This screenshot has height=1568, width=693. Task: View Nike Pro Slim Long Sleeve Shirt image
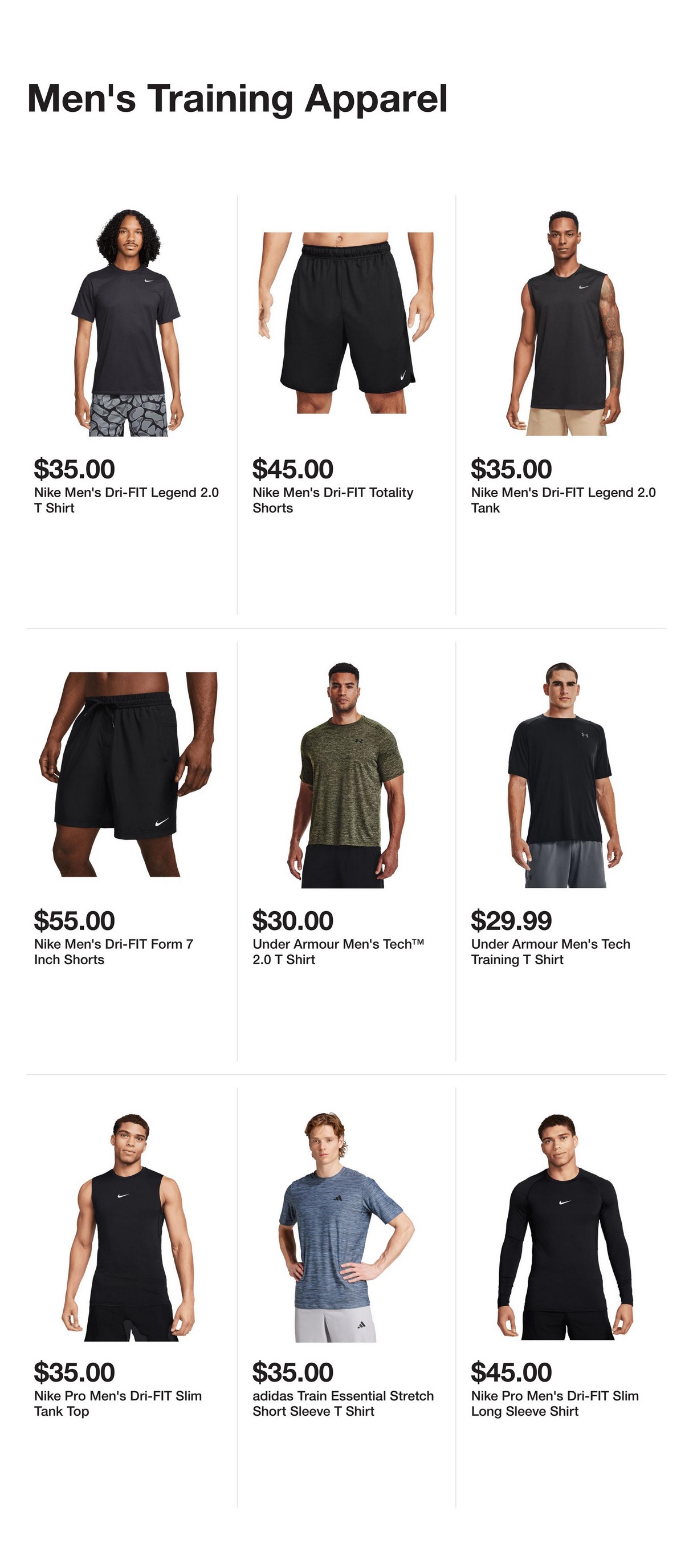click(x=565, y=1227)
